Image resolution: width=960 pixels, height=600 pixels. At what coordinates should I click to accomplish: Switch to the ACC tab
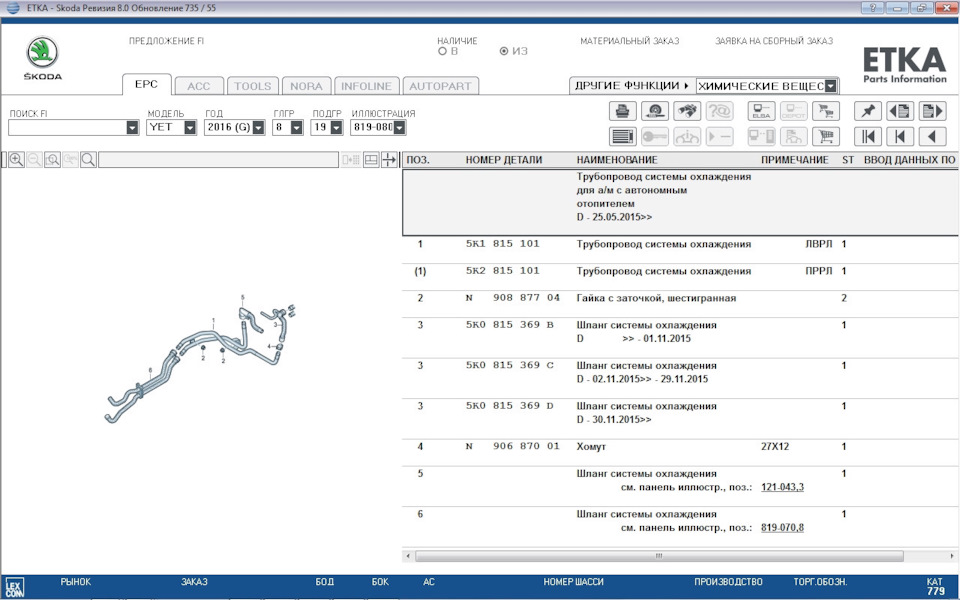[198, 86]
